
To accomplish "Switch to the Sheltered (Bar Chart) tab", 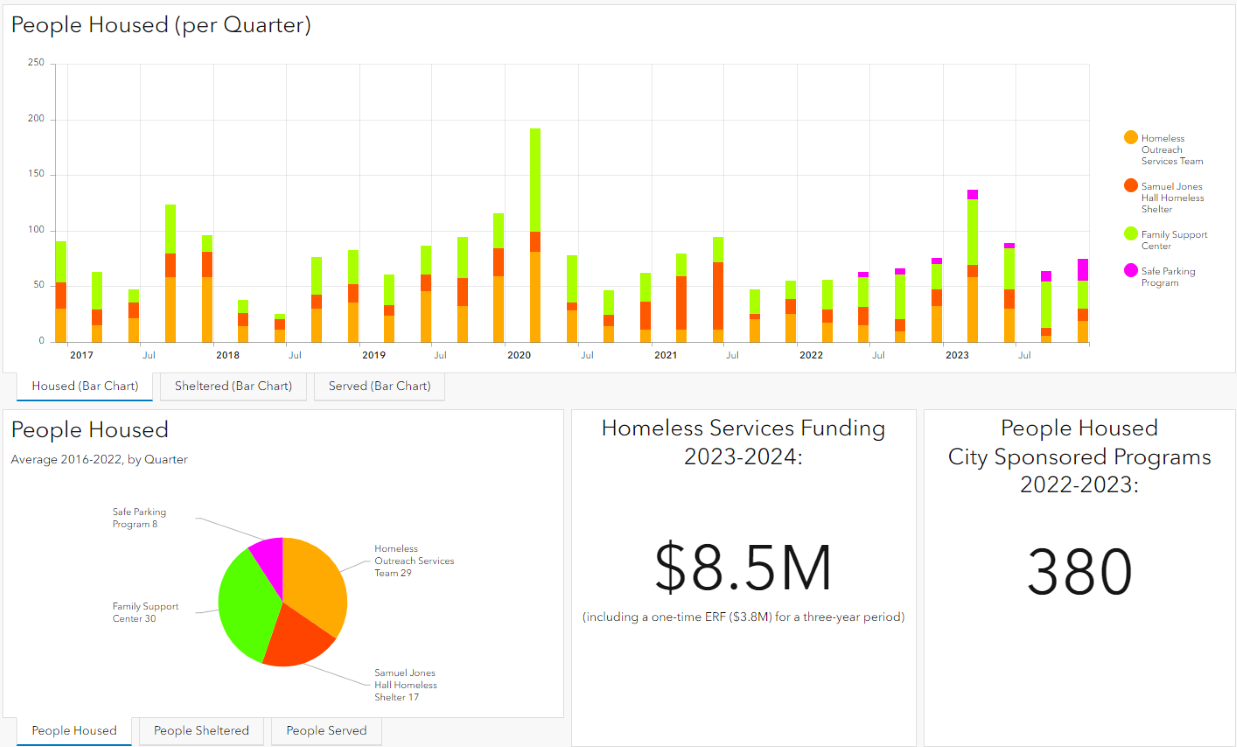I will pyautogui.click(x=233, y=386).
